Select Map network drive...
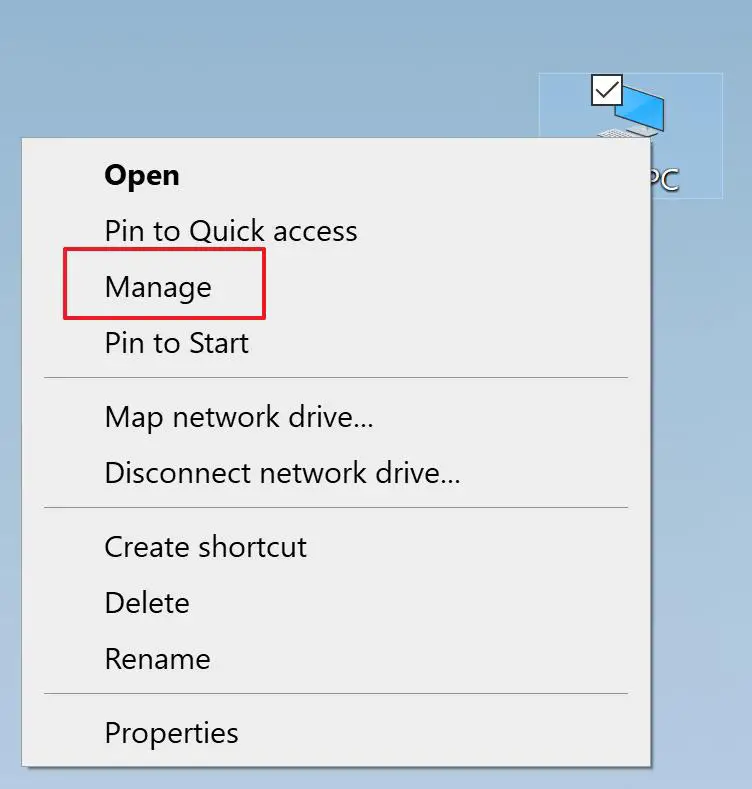Screen dimensions: 752x789 [238, 415]
